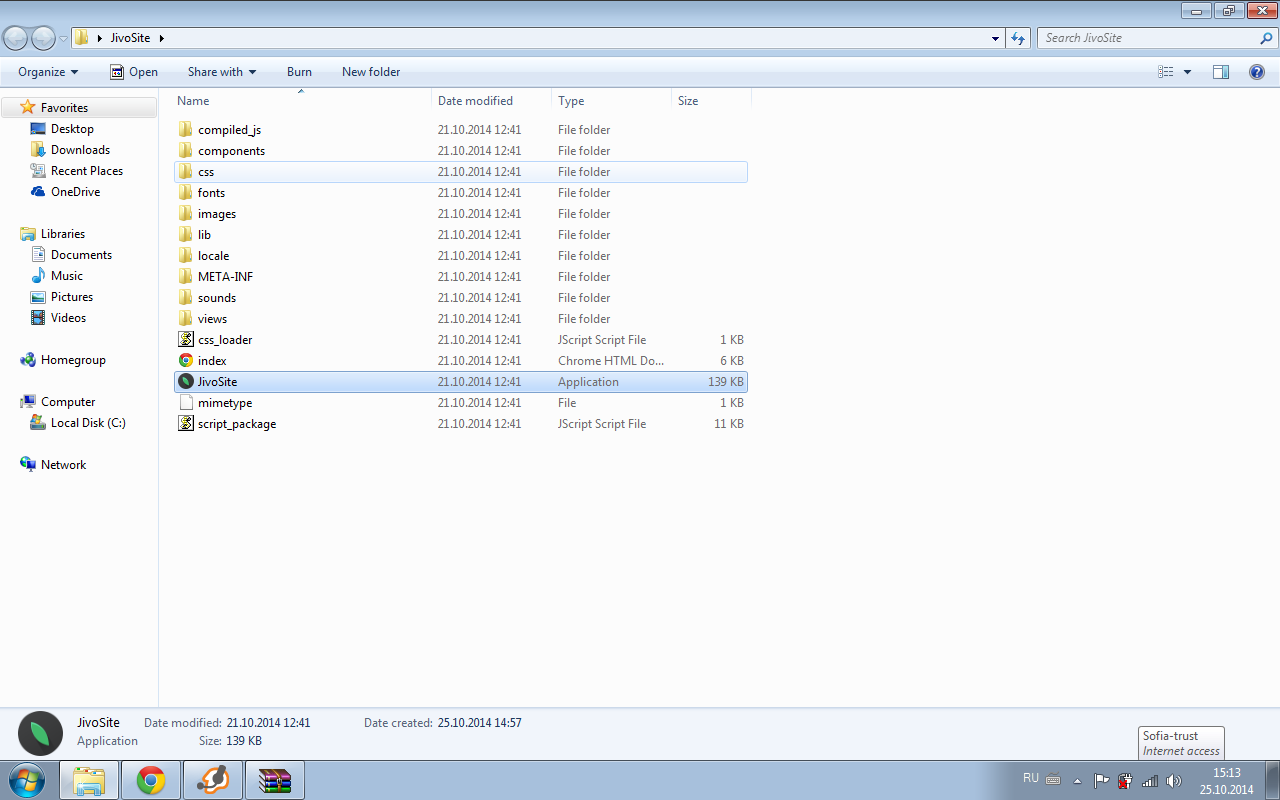Click the network signal tray icon
This screenshot has height=800, width=1280.
point(1150,780)
